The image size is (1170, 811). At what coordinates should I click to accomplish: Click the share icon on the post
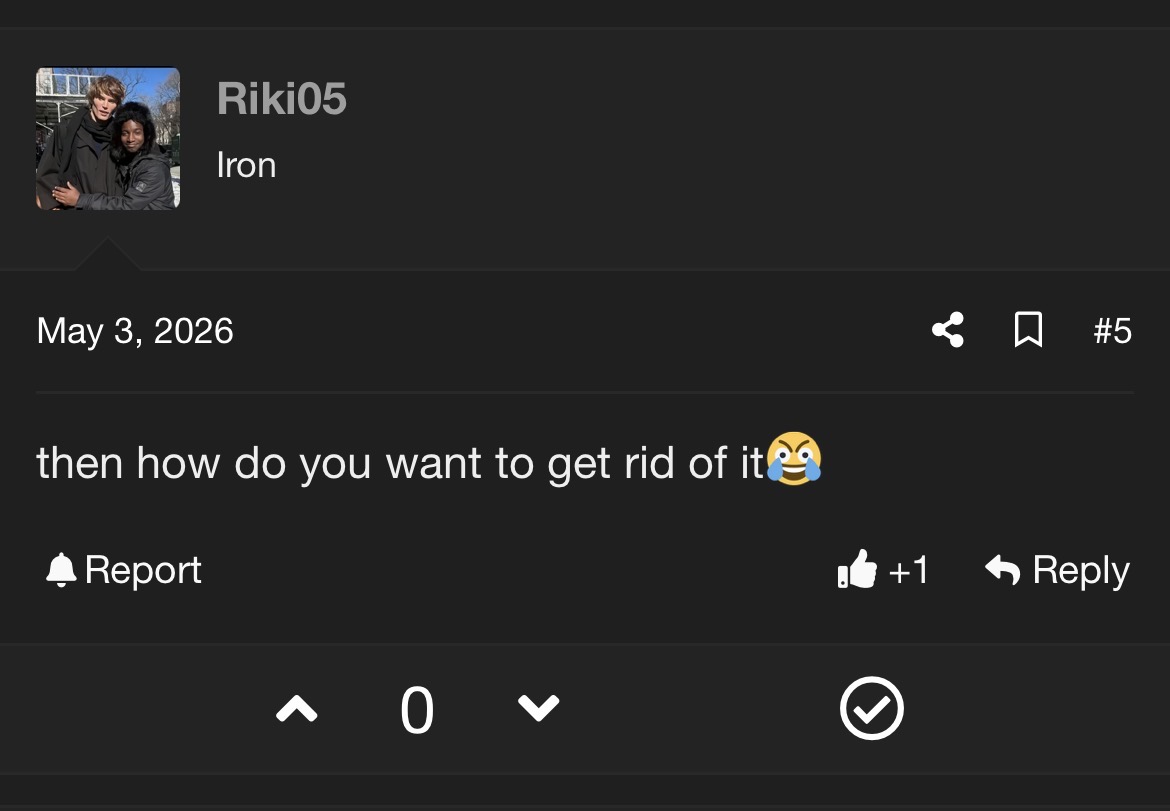948,330
